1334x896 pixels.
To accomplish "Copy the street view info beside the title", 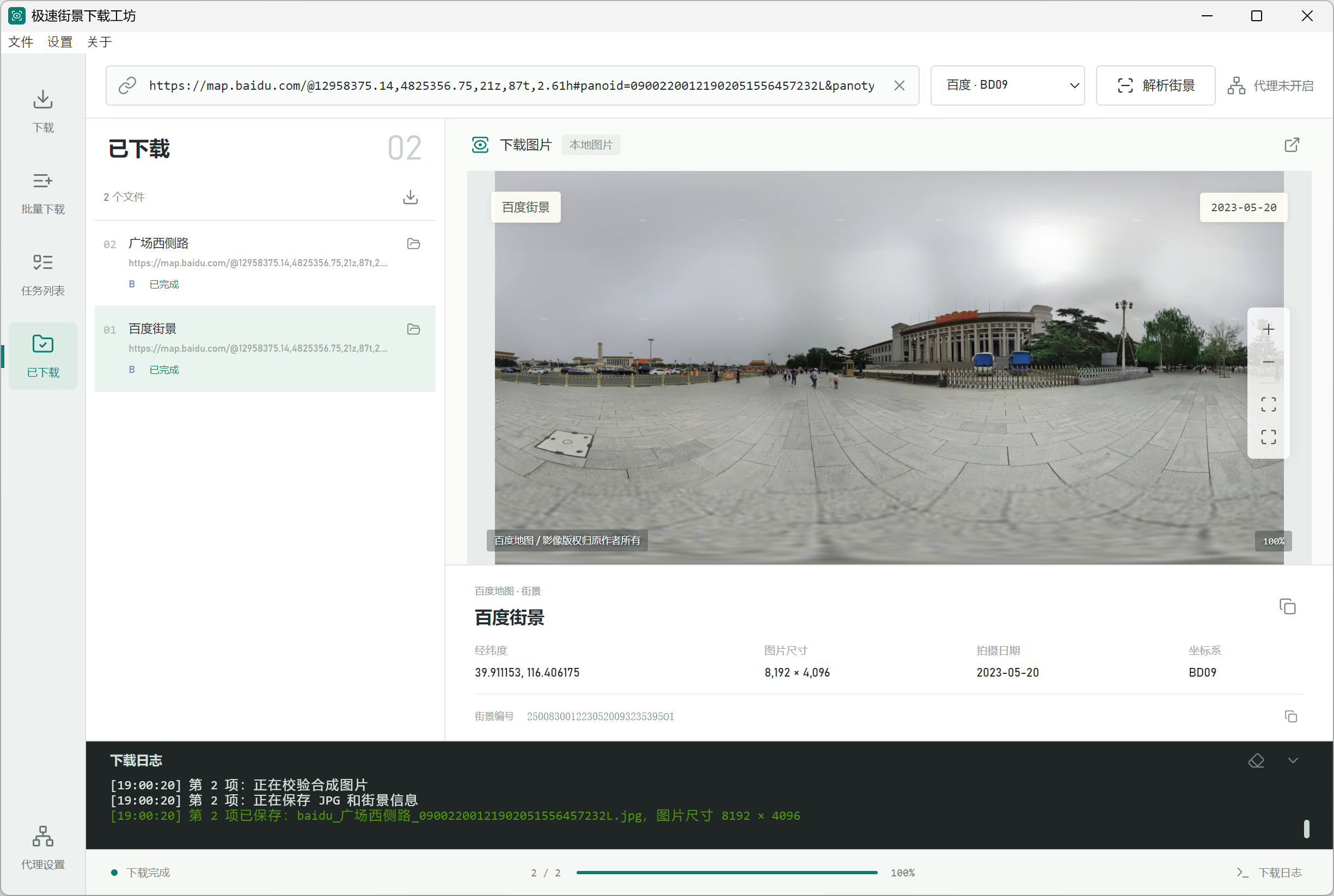I will click(1287, 607).
